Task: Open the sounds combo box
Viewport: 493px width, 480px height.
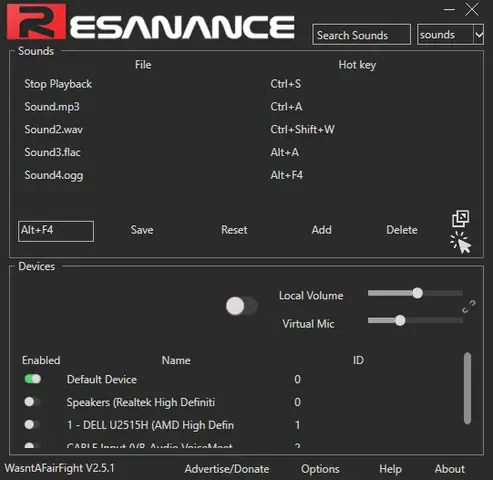Action: tap(450, 34)
